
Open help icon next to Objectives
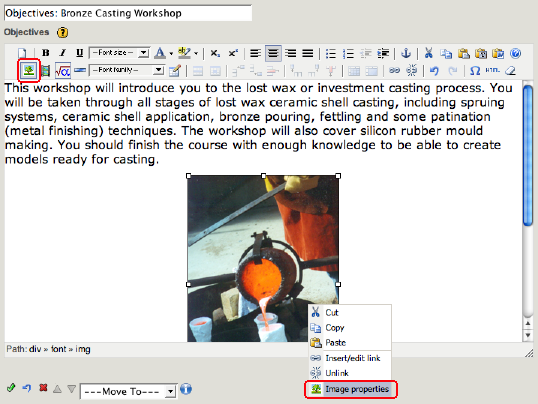tap(62, 33)
